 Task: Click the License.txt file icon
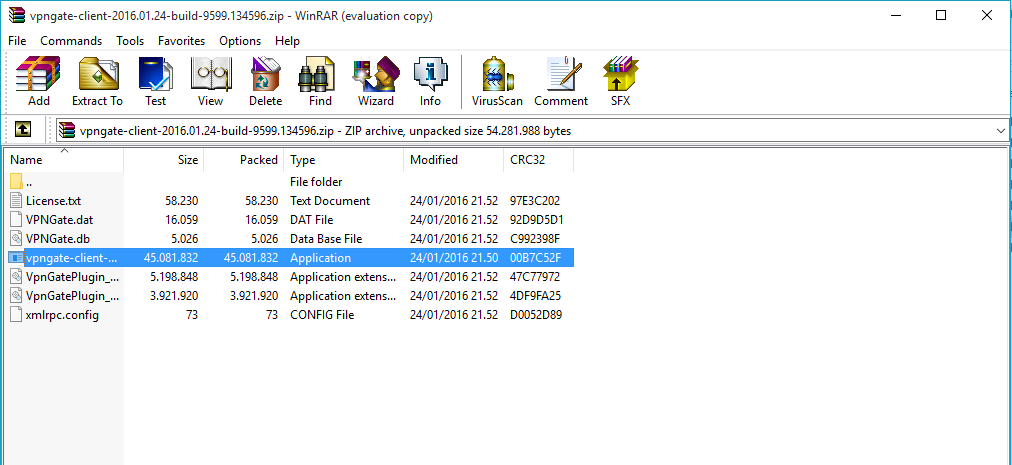(17, 201)
